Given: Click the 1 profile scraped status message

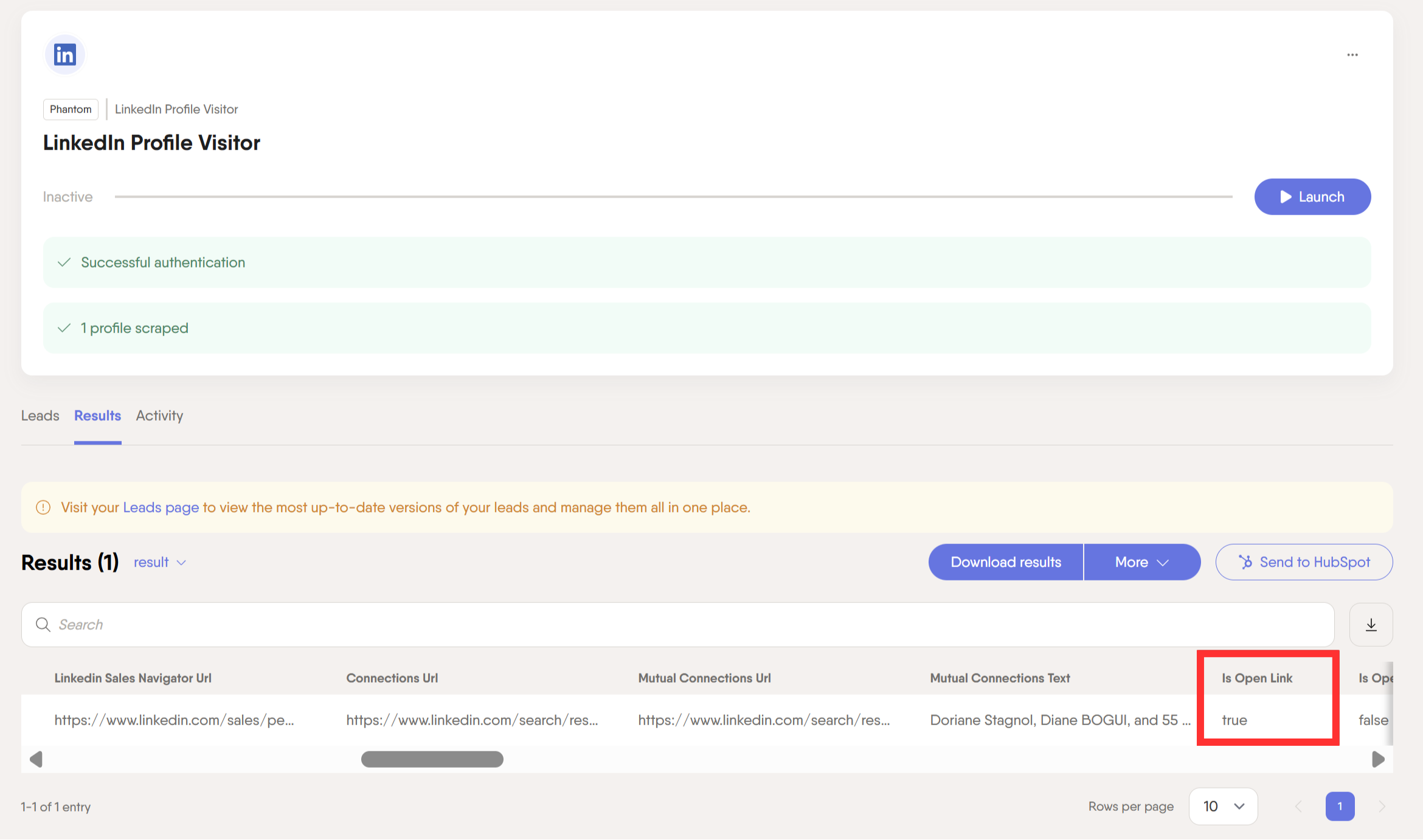Looking at the screenshot, I should [x=707, y=328].
